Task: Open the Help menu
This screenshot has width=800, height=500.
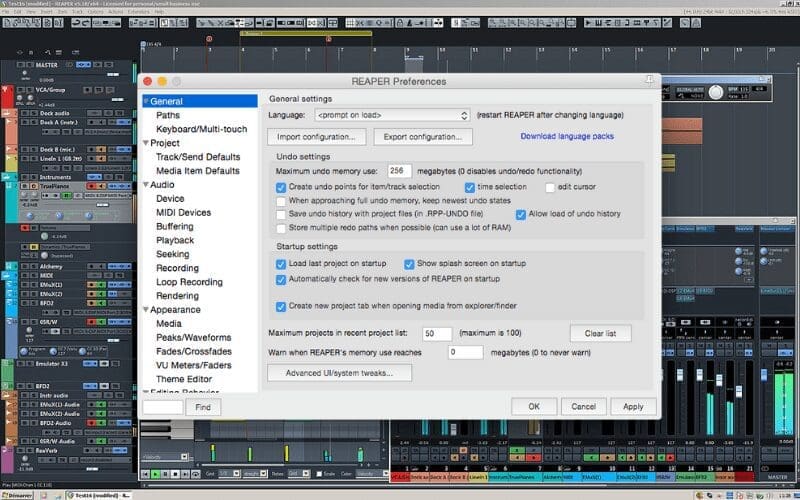Action: click(159, 11)
